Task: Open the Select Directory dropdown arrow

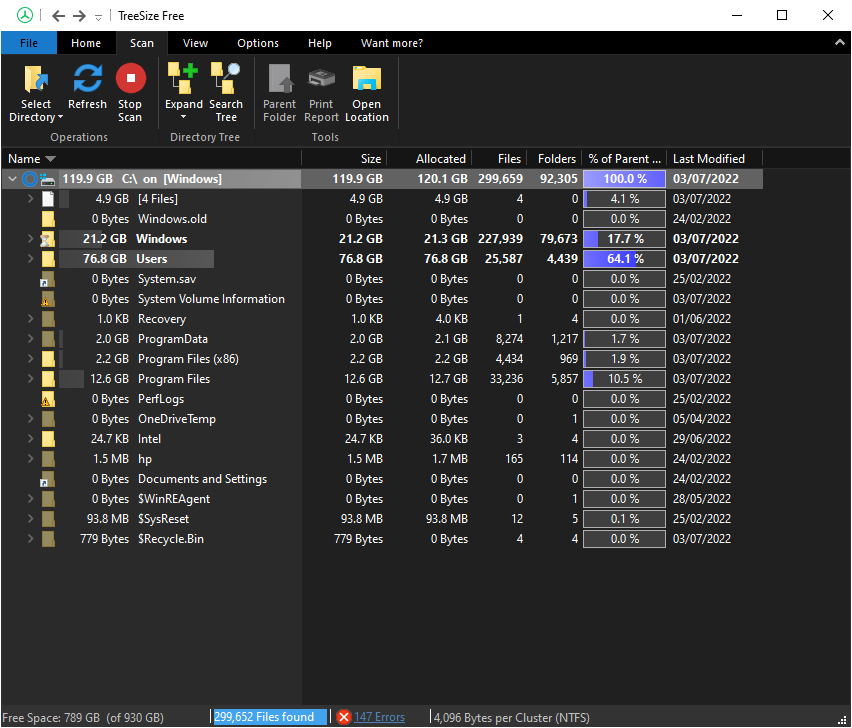Action: pos(60,117)
